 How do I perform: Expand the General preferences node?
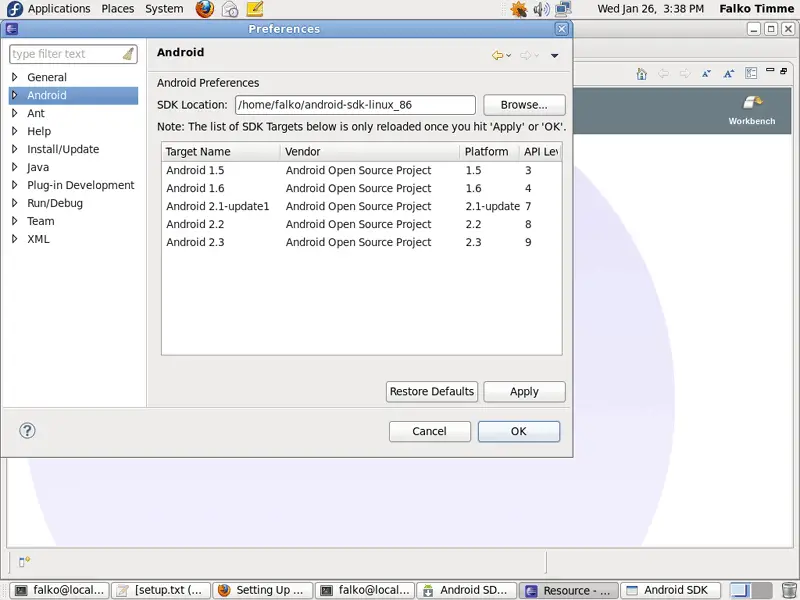tap(14, 77)
